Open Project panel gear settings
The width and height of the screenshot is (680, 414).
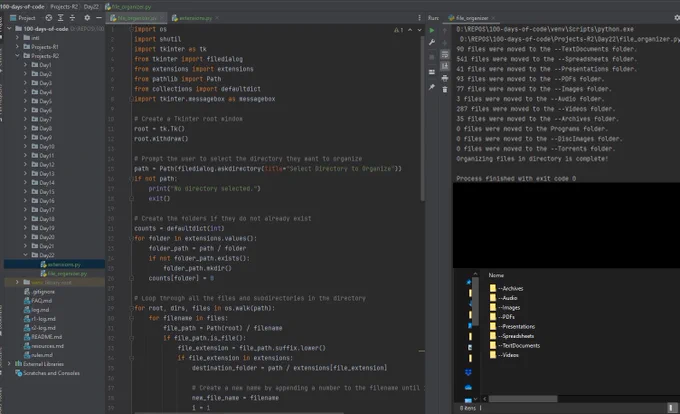87,18
